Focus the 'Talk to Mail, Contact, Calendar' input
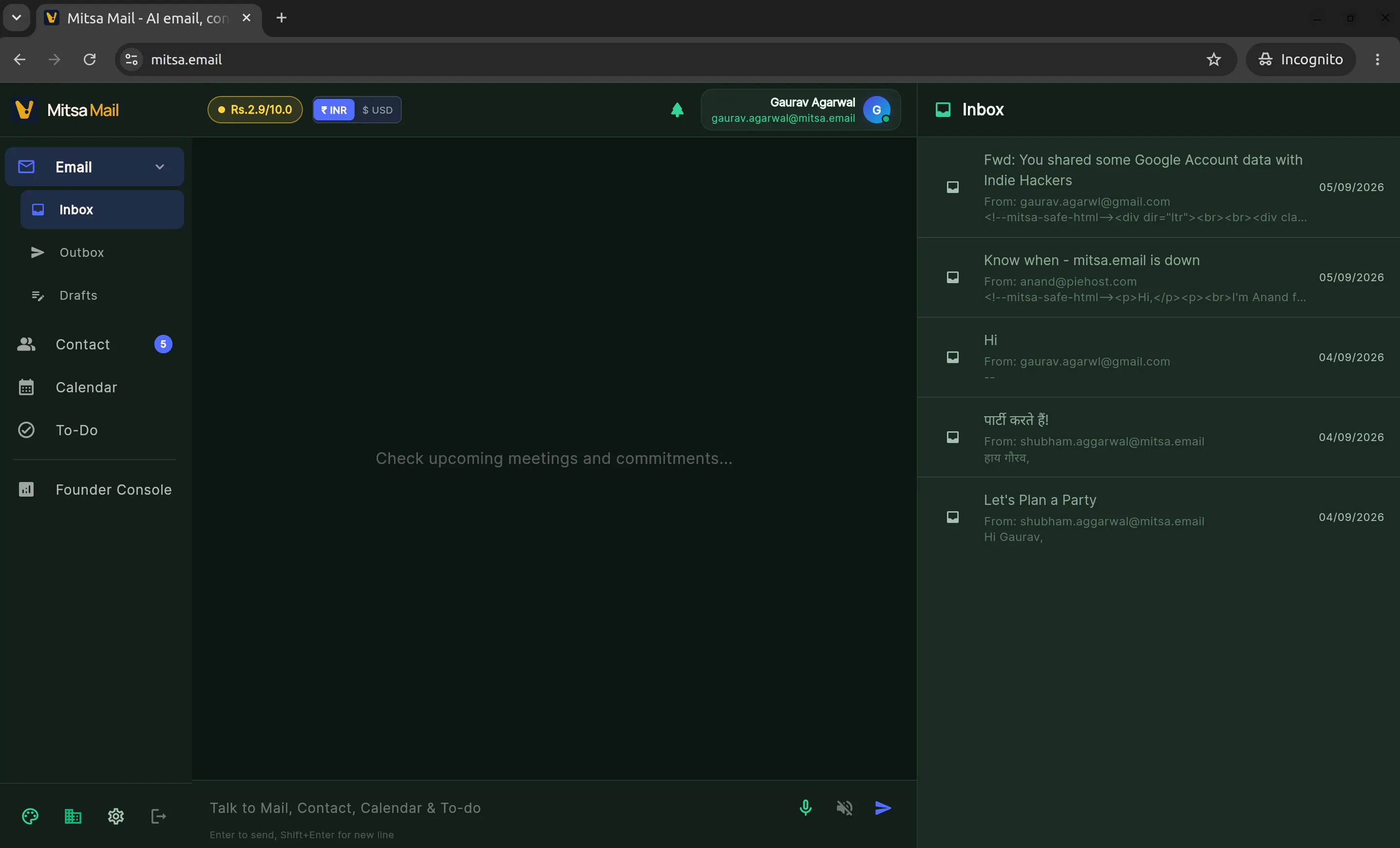The width and height of the screenshot is (1400, 848). click(494, 808)
